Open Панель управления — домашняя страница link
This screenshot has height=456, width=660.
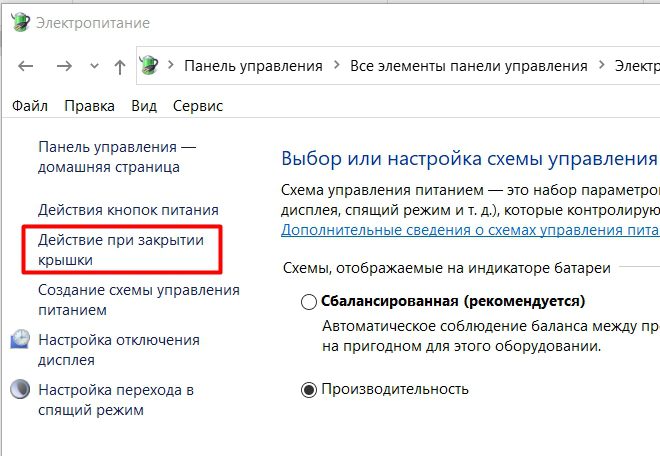tap(117, 157)
